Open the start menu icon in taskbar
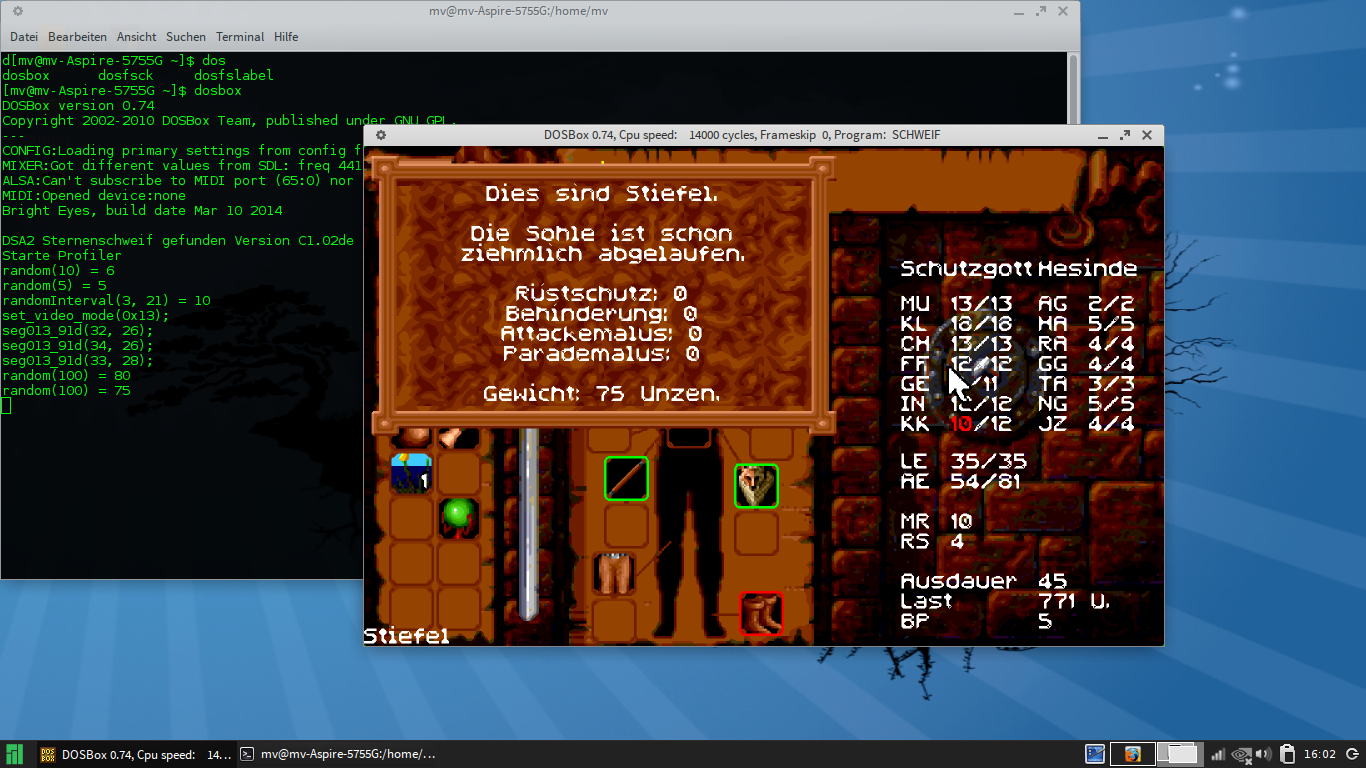This screenshot has height=768, width=1366. 15,754
